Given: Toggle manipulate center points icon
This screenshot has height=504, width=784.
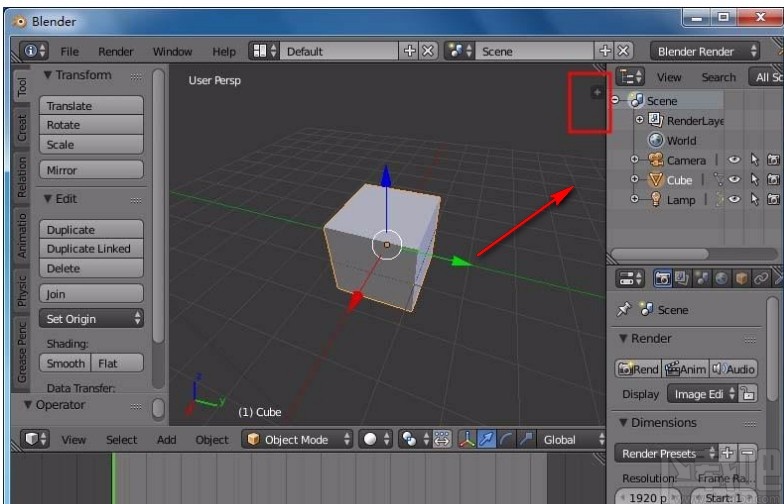Looking at the screenshot, I should pyautogui.click(x=442, y=440).
